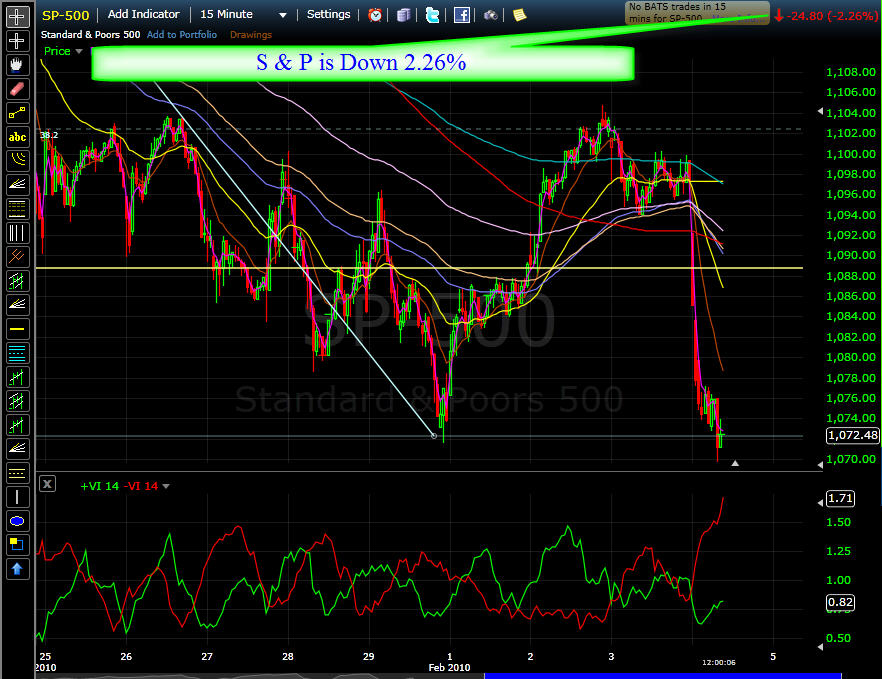Click the current price label 1,072.48
Image resolution: width=882 pixels, height=679 pixels.
pos(852,435)
